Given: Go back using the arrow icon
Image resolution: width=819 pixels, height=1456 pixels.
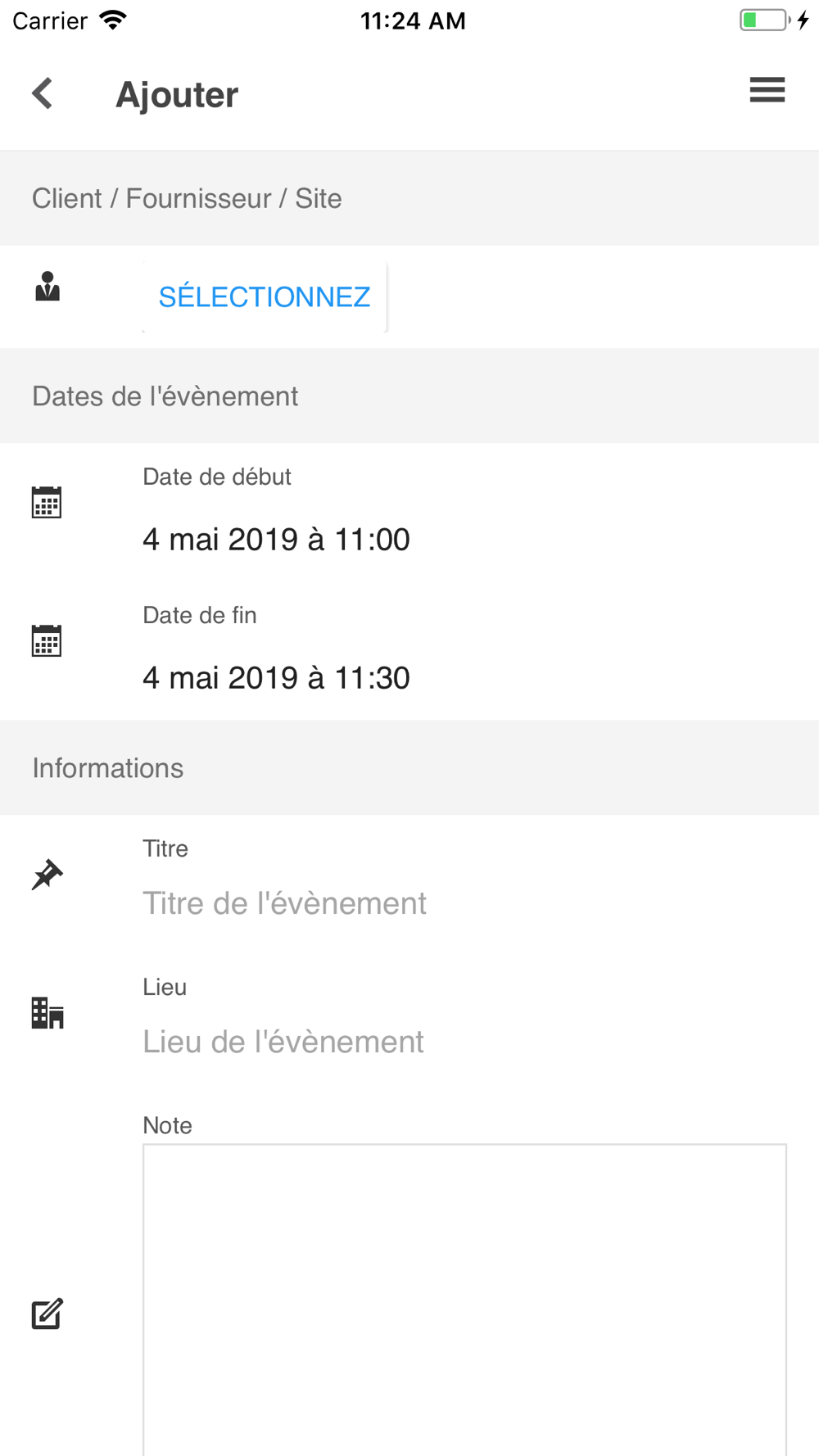Looking at the screenshot, I should click(43, 93).
